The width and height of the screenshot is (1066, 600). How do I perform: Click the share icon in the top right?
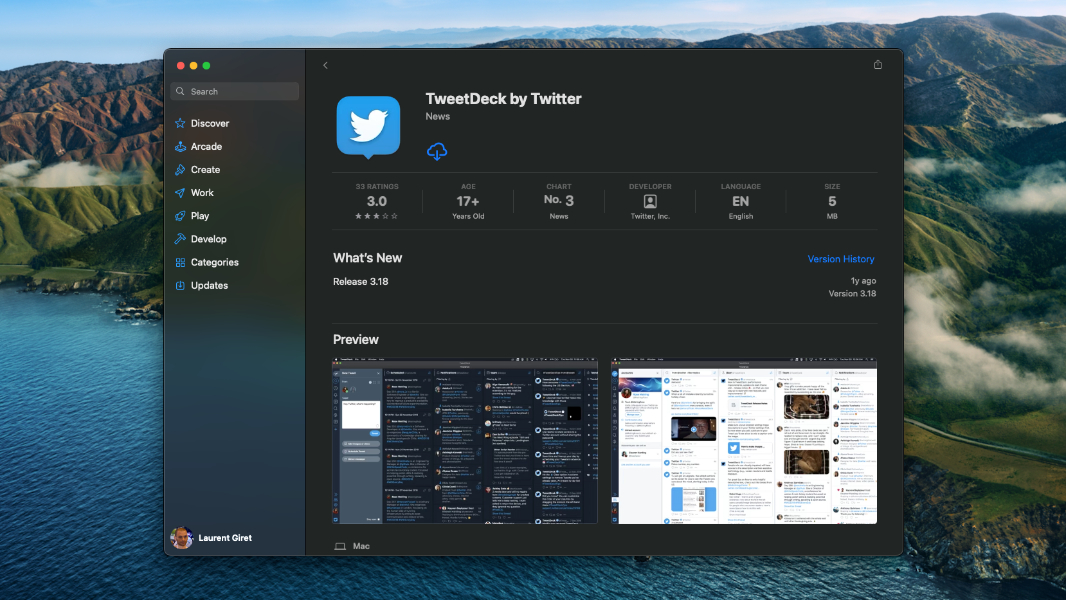[x=878, y=65]
